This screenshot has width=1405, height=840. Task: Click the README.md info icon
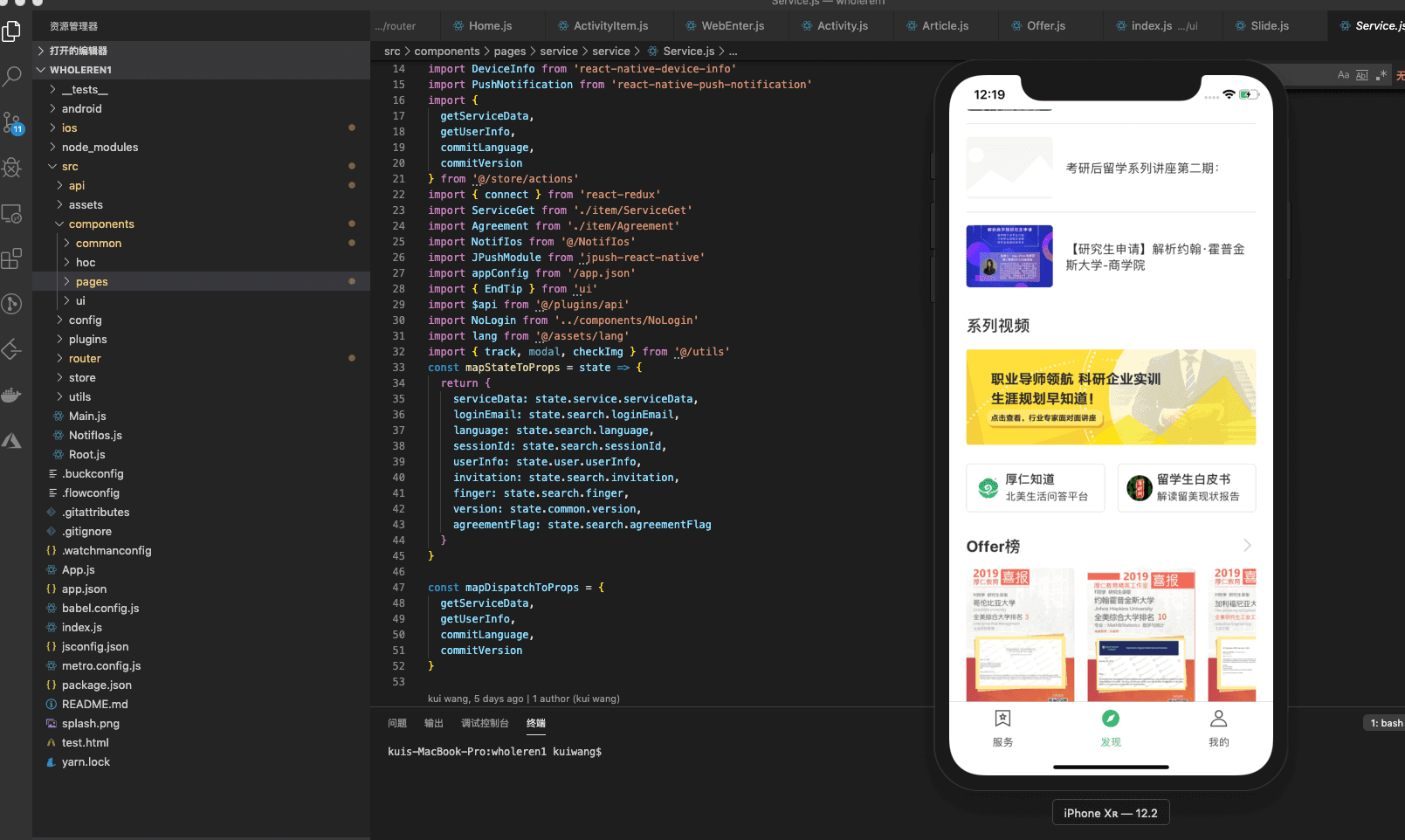(52, 704)
